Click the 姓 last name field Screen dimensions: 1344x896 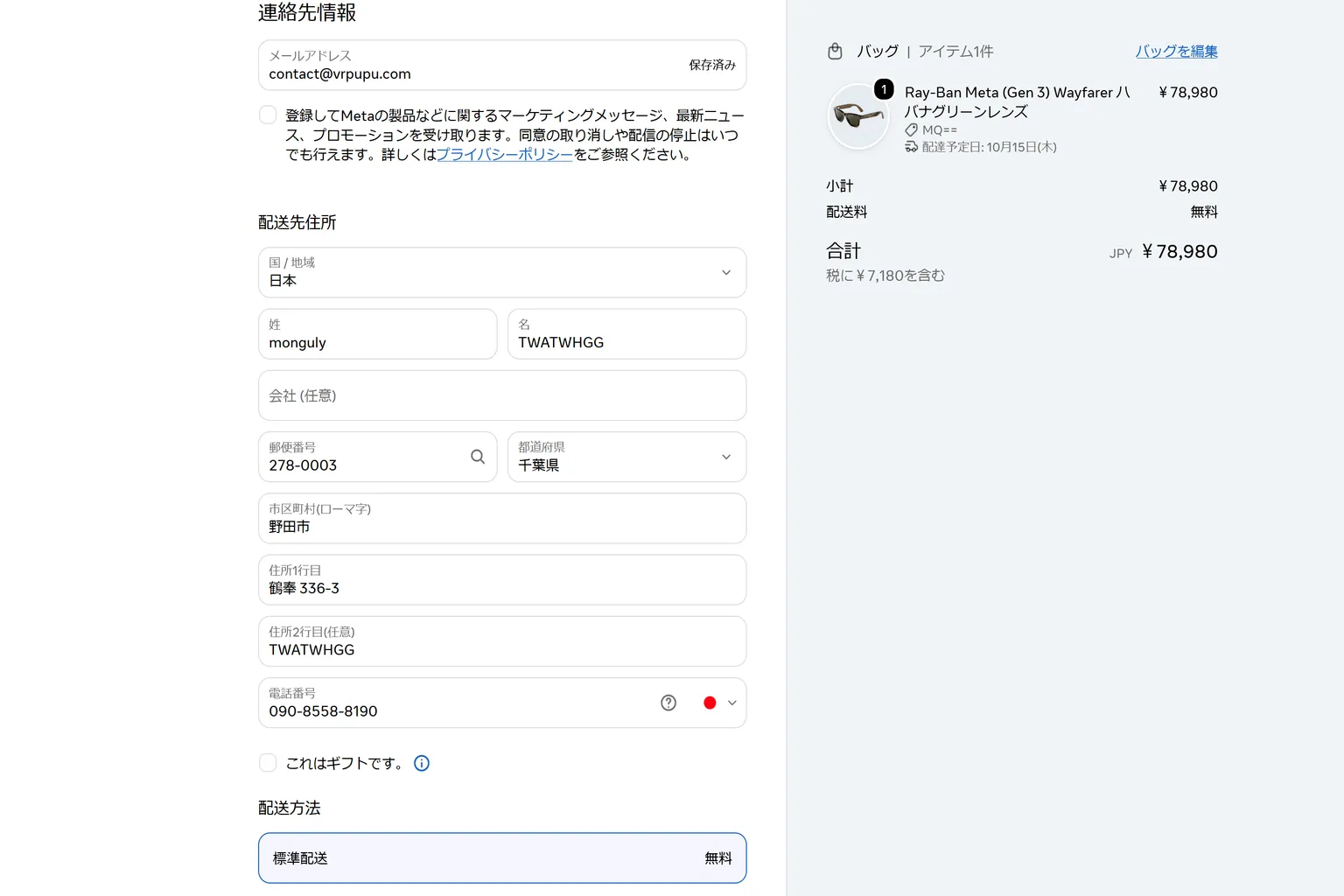(377, 333)
